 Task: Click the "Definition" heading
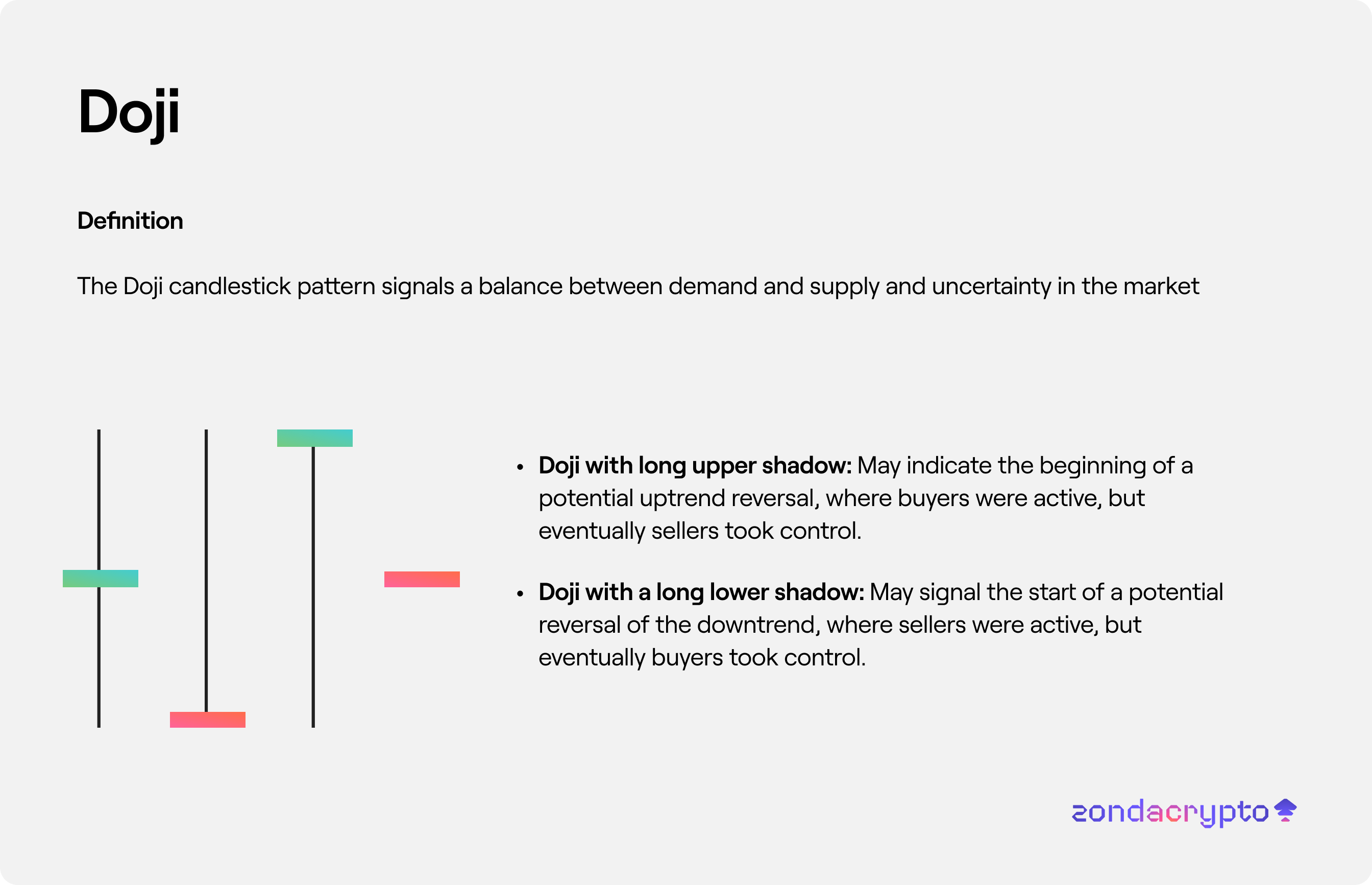tap(130, 221)
